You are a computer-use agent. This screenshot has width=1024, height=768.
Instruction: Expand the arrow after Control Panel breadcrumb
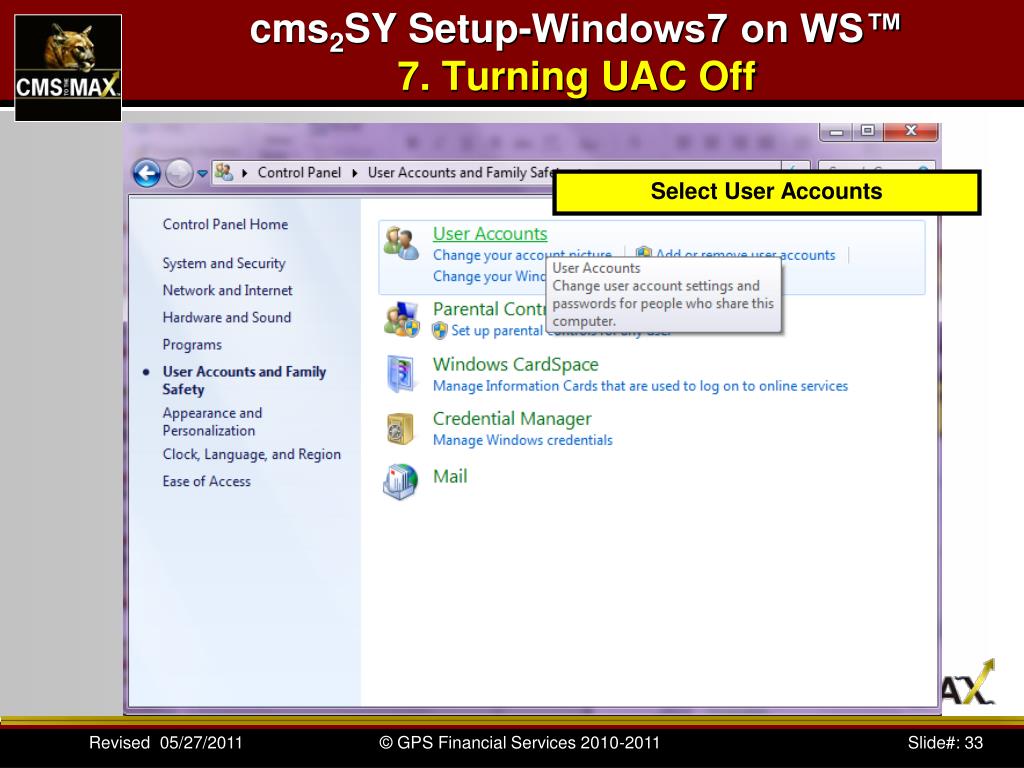(x=355, y=173)
